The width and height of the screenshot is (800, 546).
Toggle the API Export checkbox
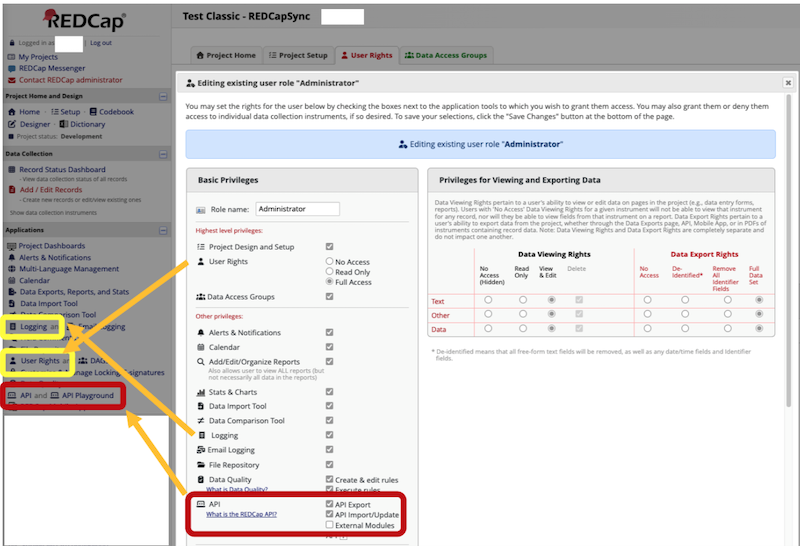click(330, 504)
